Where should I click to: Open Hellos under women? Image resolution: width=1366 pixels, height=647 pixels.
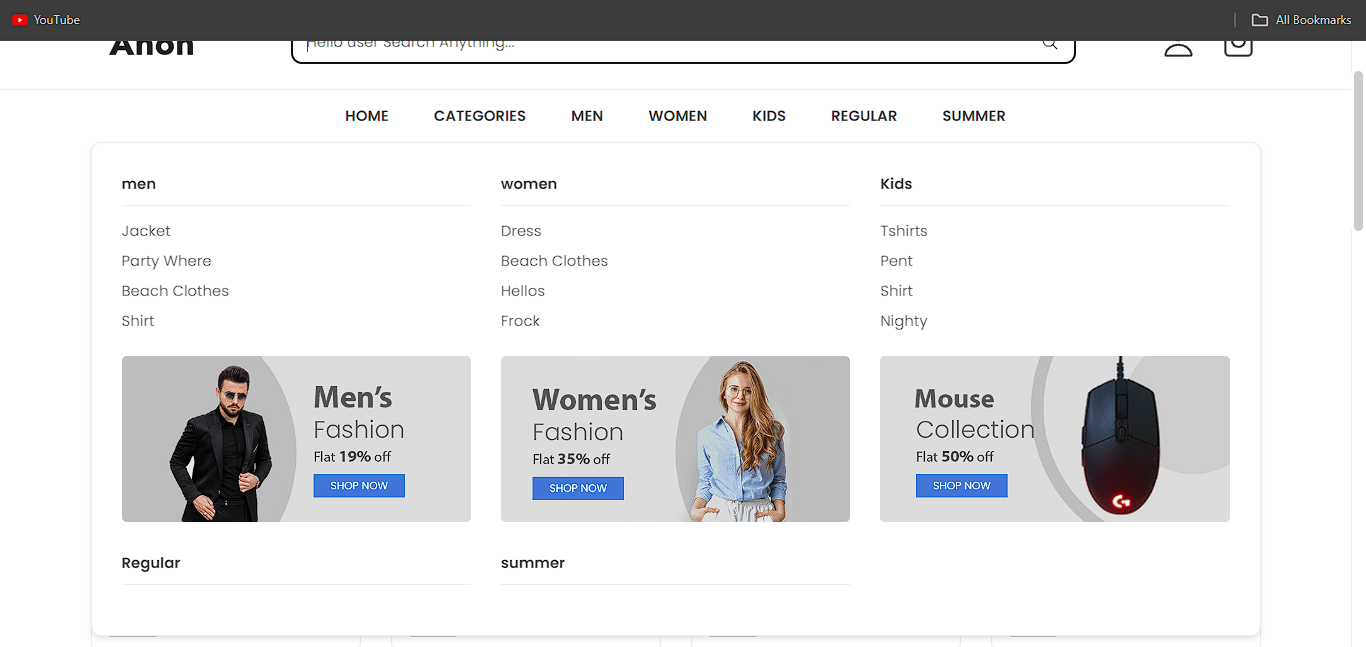click(523, 291)
